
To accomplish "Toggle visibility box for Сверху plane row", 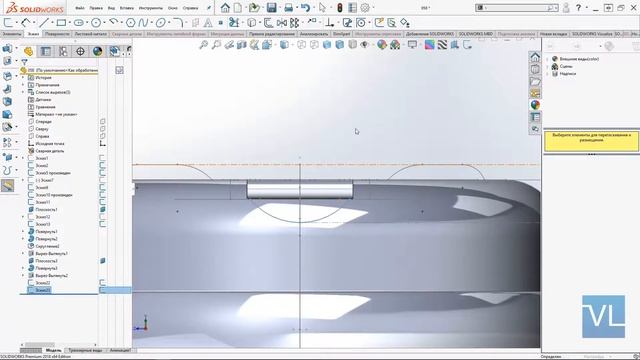I will (102, 129).
